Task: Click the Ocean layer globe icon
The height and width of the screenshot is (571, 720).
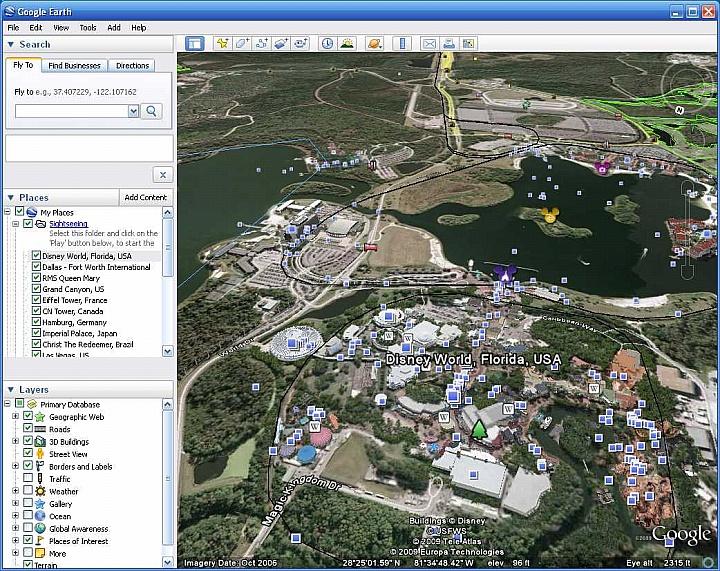Action: [40, 516]
